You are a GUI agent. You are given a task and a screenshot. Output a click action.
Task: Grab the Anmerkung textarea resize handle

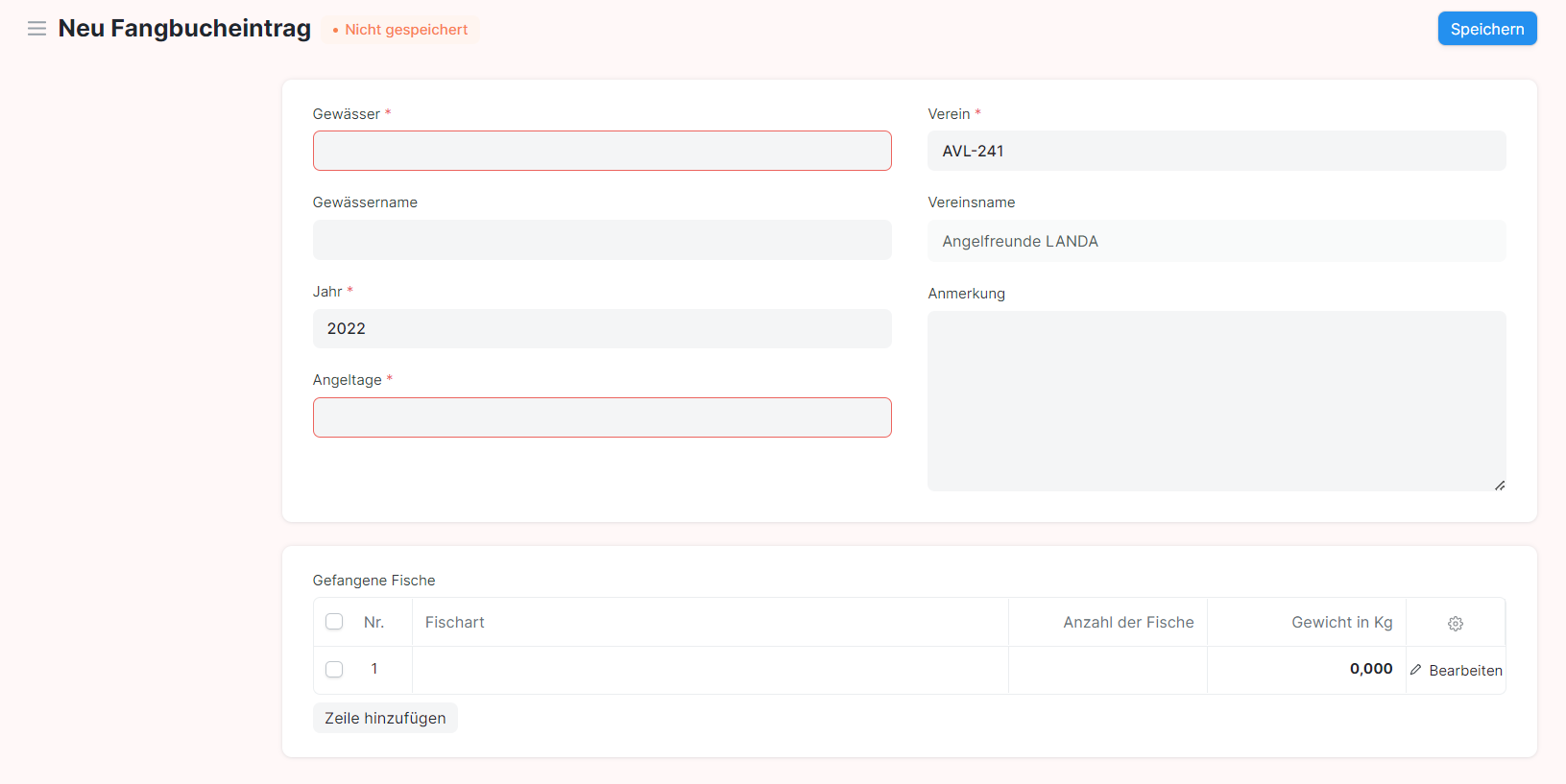click(x=1499, y=485)
